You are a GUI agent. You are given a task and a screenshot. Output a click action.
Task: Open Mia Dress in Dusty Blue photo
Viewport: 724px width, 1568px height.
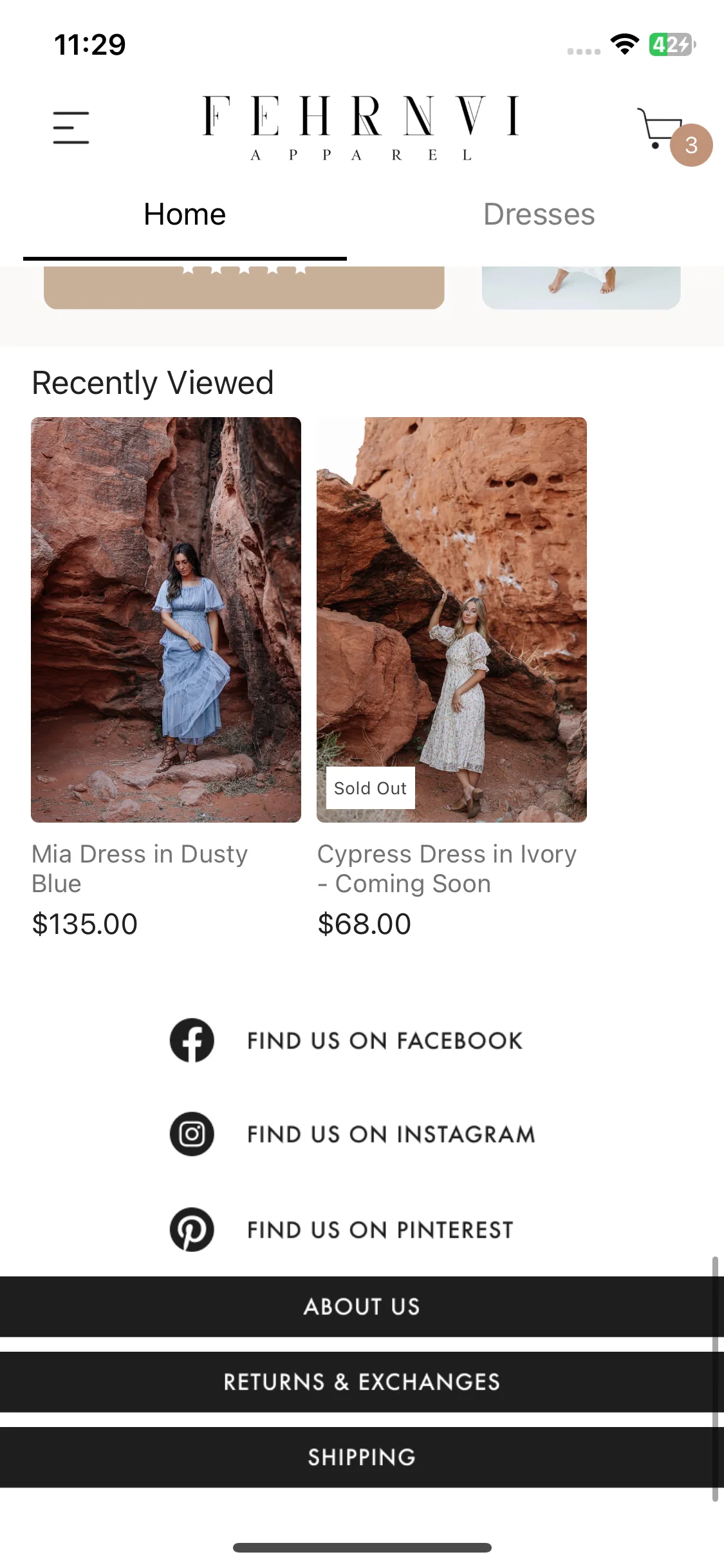pos(166,619)
